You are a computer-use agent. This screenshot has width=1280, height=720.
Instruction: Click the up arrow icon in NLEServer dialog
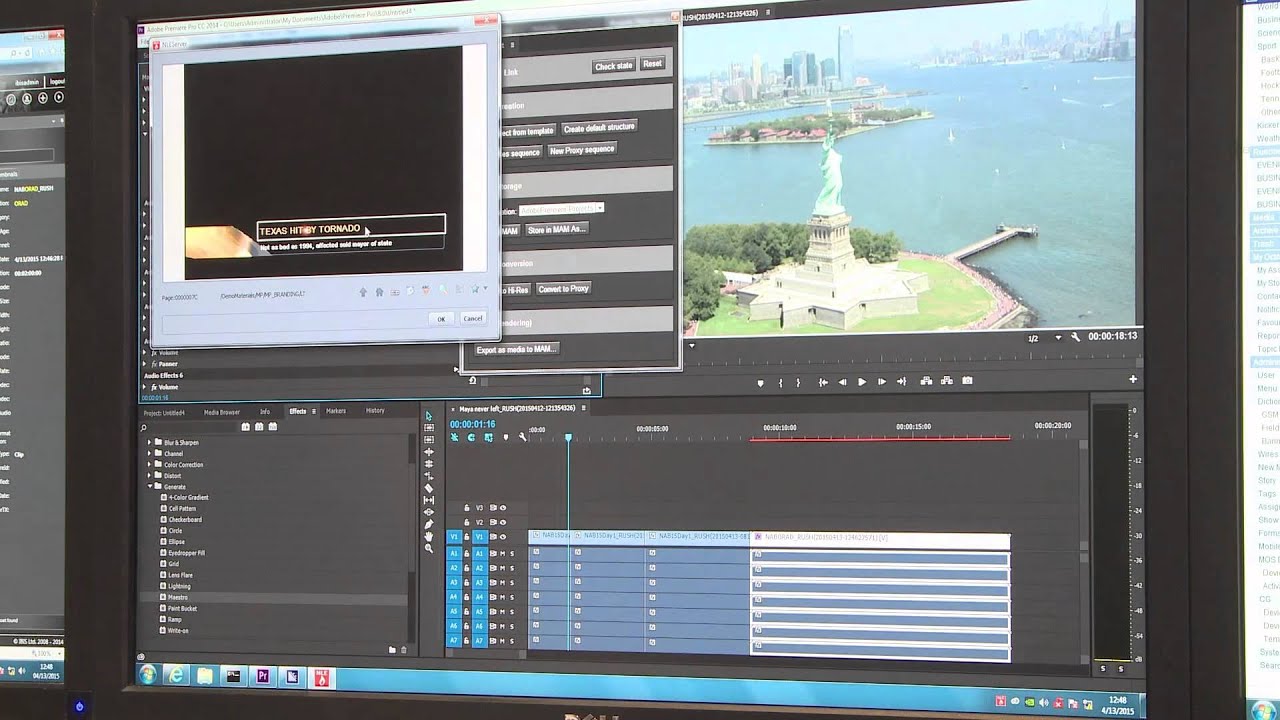click(x=363, y=291)
